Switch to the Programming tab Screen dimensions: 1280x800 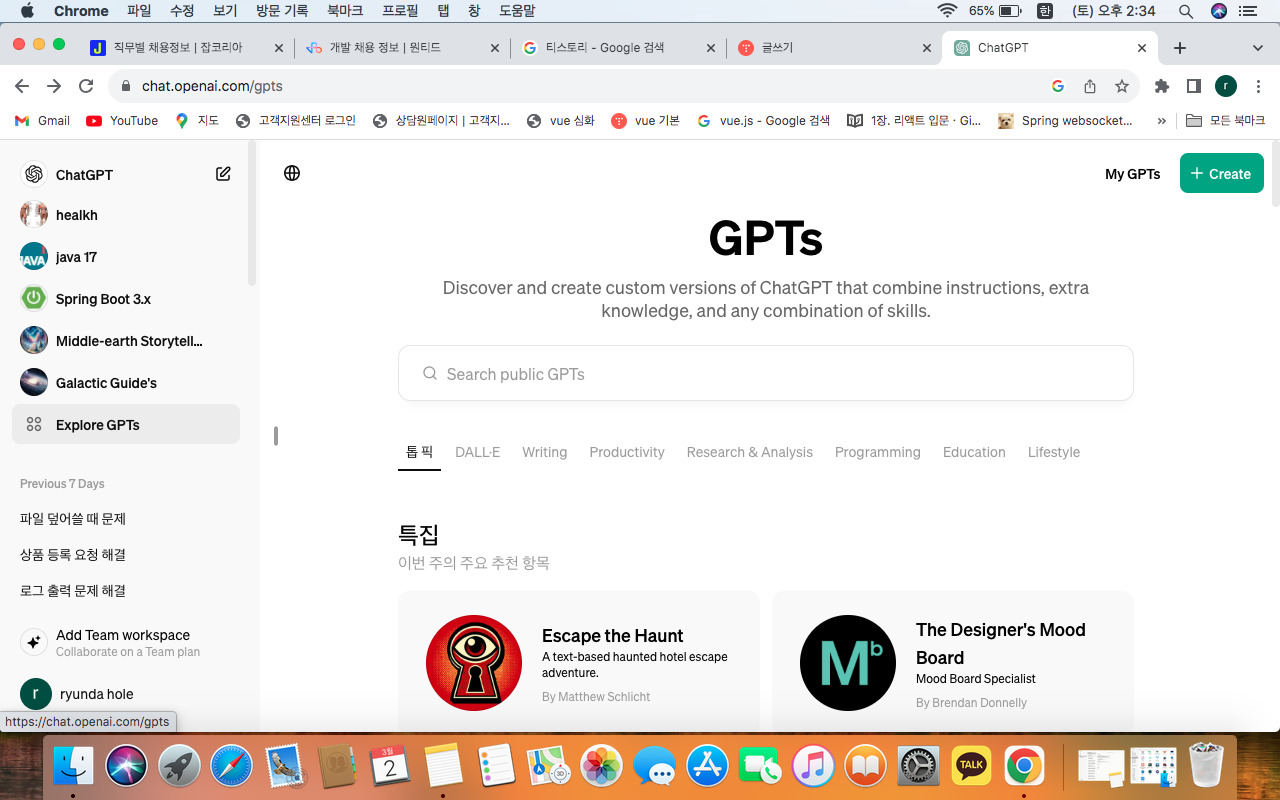click(x=877, y=452)
